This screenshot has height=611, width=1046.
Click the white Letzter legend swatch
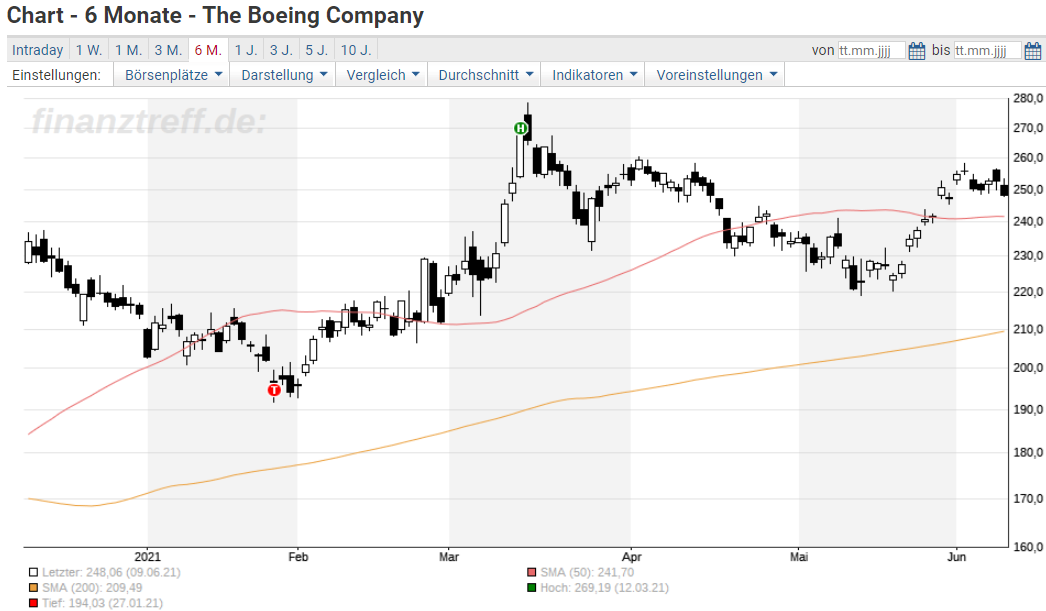point(33,572)
